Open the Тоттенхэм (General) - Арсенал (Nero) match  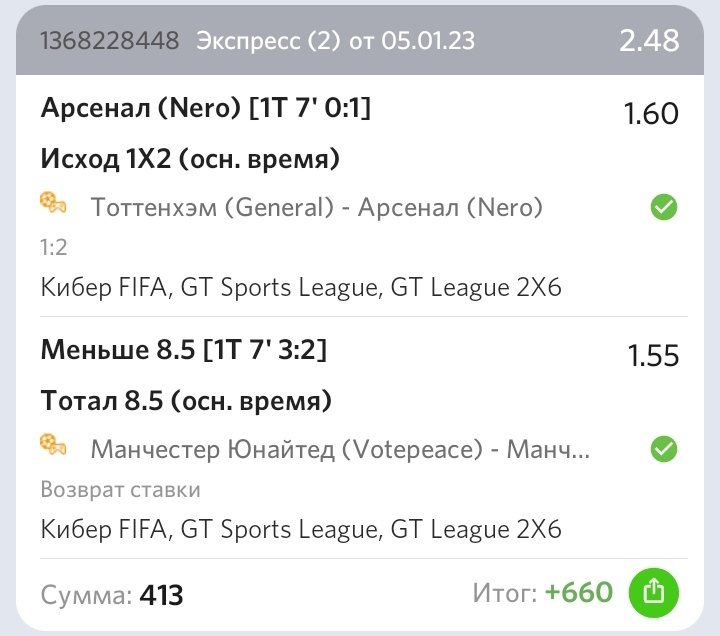tap(316, 207)
